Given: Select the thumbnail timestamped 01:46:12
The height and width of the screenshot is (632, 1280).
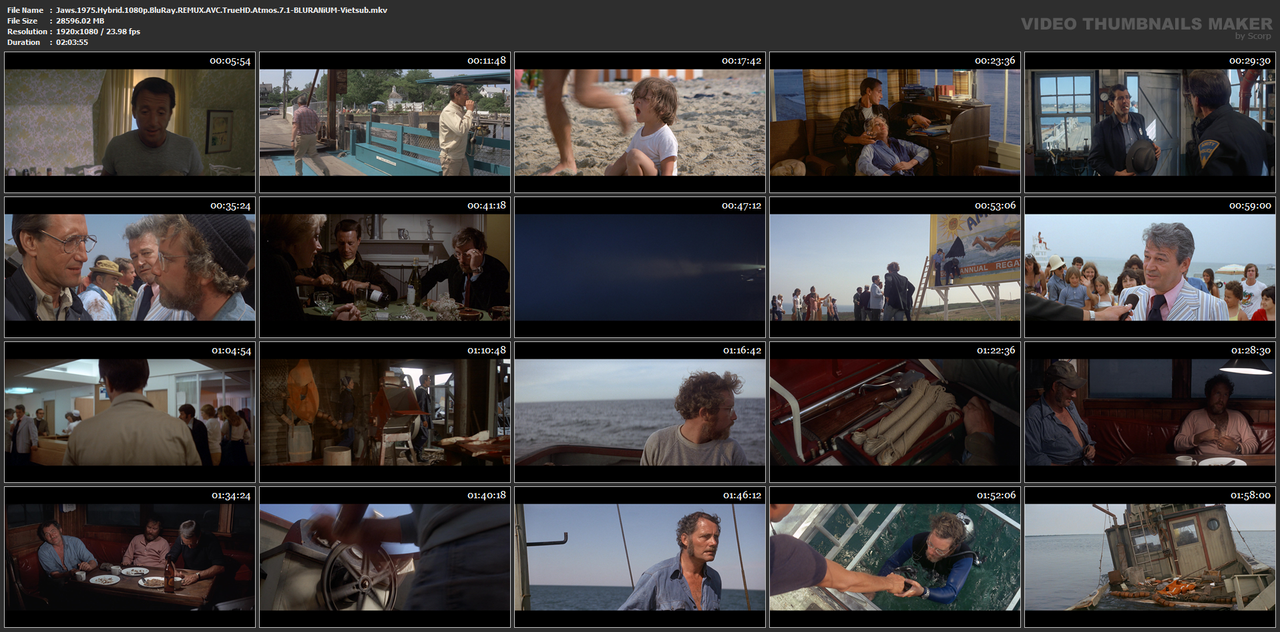Looking at the screenshot, I should click(x=640, y=556).
